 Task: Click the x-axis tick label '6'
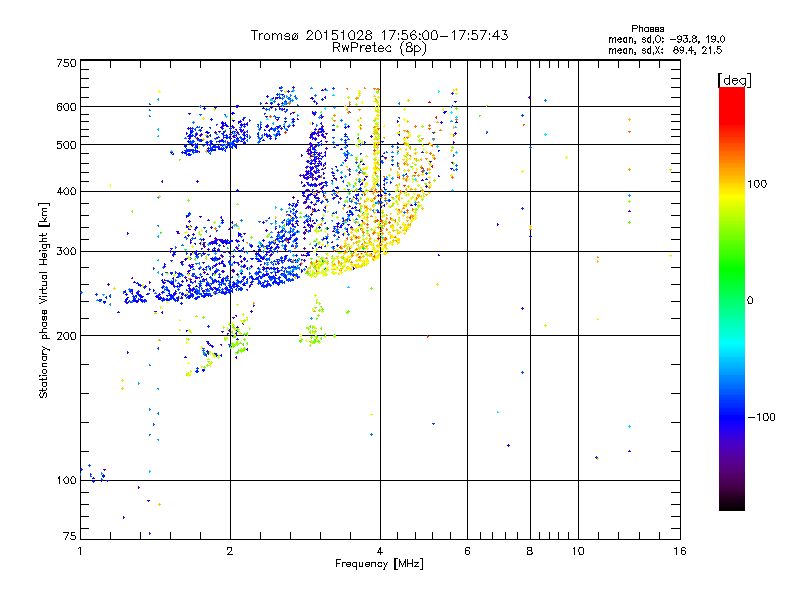[x=467, y=551]
